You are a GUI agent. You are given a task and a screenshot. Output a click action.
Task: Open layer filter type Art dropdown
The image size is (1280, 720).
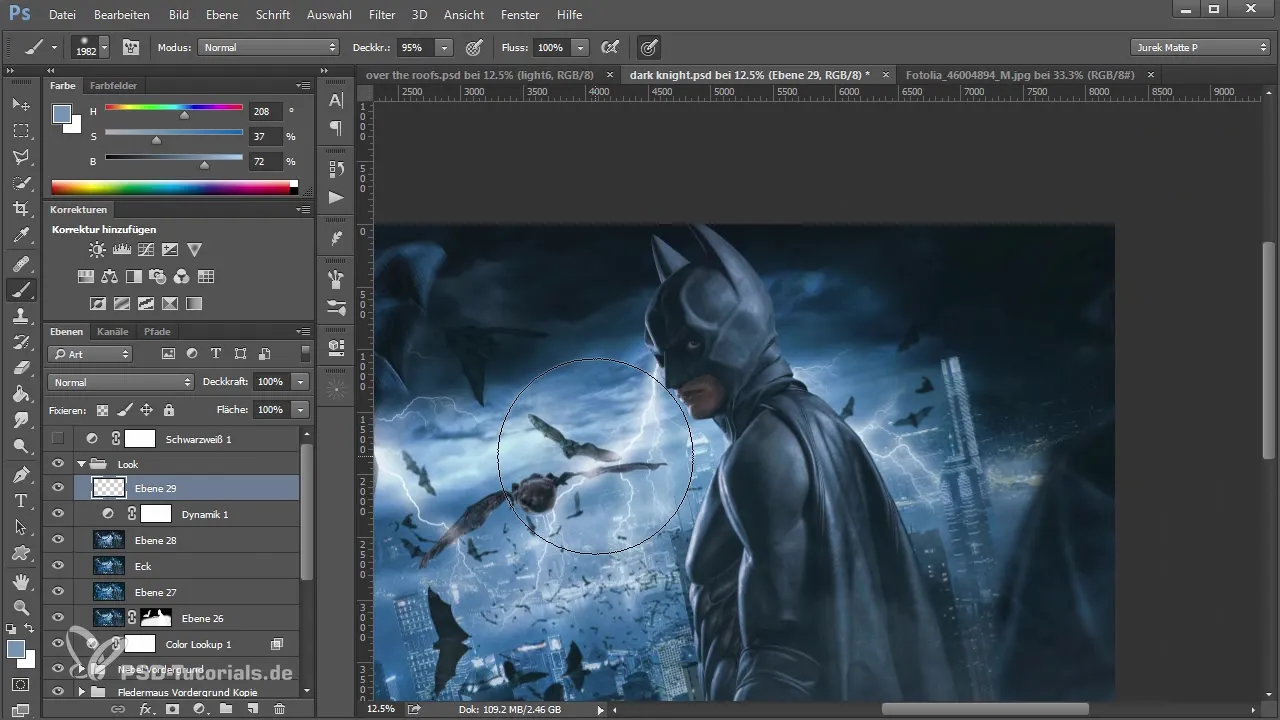(90, 354)
